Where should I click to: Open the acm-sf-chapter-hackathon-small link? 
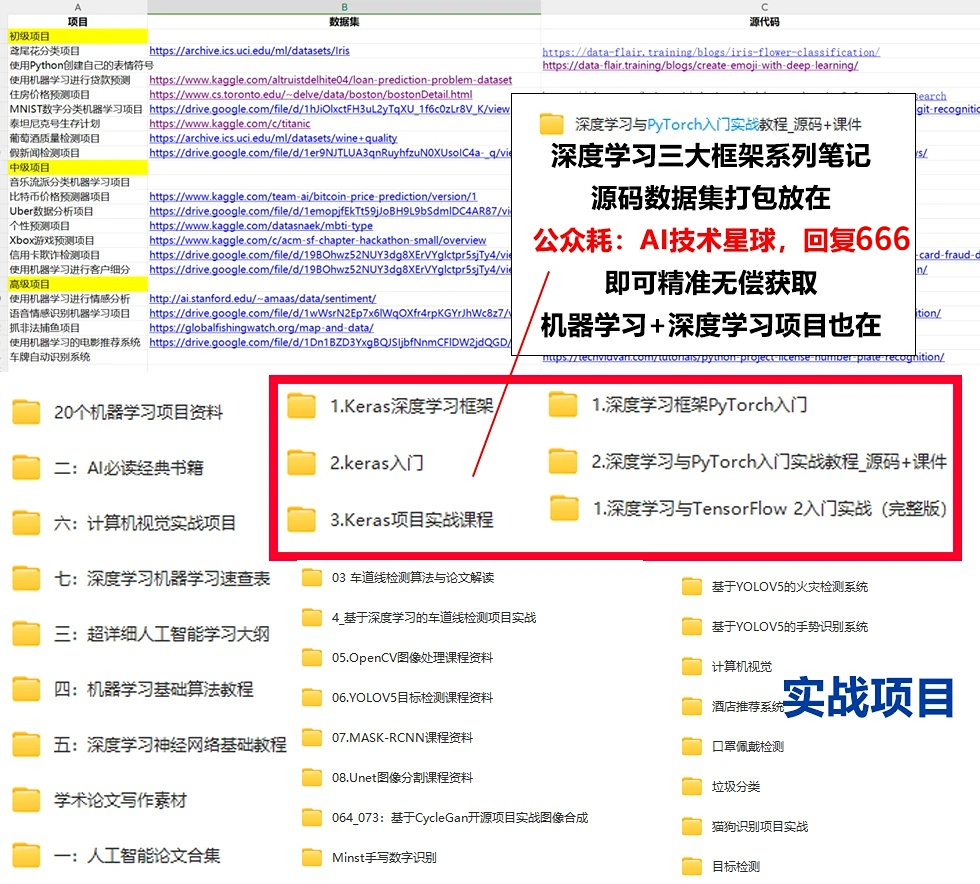coord(318,240)
